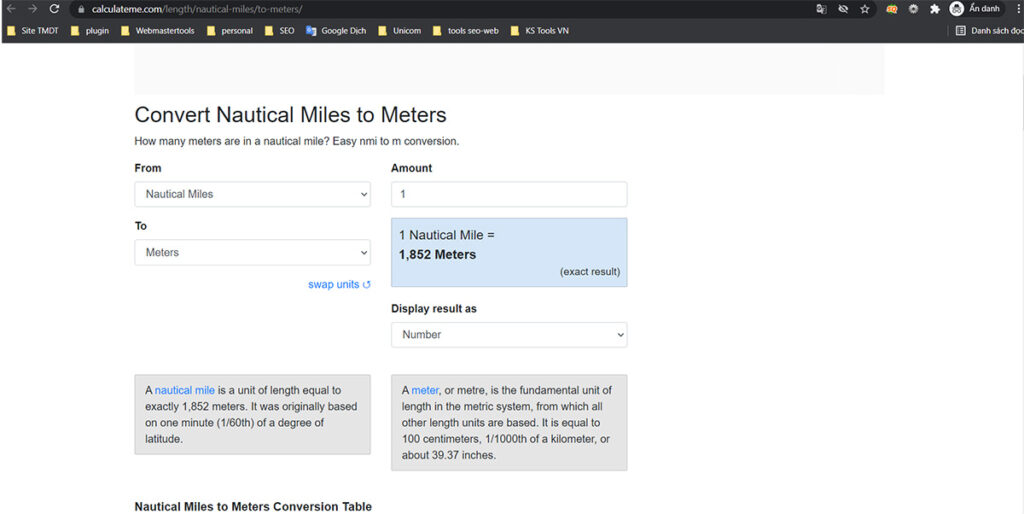The height and width of the screenshot is (514, 1024).
Task: Open the Google Dịch bookmark
Action: point(336,31)
